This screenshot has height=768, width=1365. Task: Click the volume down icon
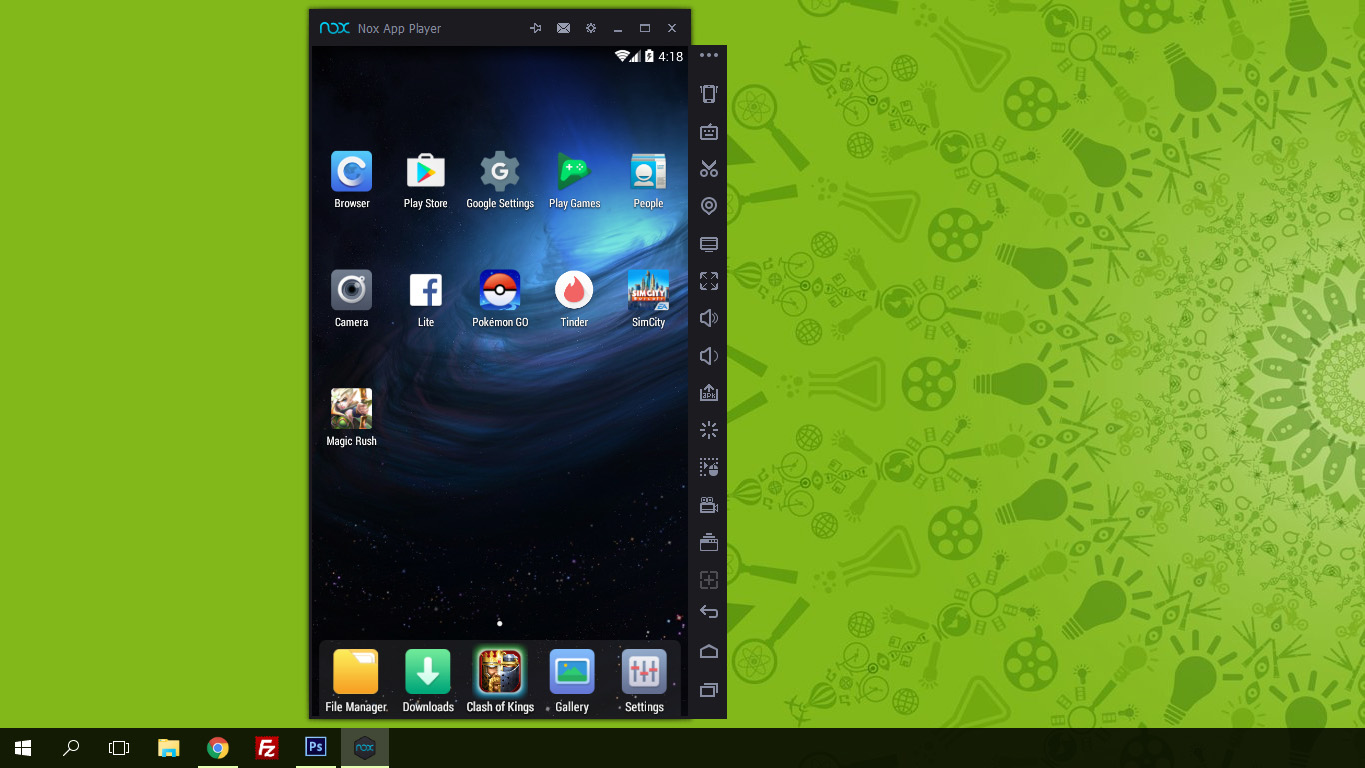[709, 356]
